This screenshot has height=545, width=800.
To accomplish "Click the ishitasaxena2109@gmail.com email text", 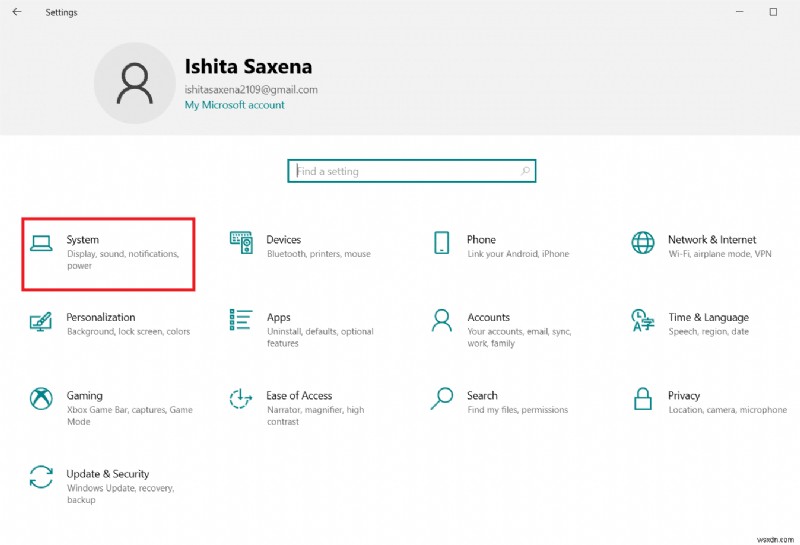I will click(x=251, y=89).
